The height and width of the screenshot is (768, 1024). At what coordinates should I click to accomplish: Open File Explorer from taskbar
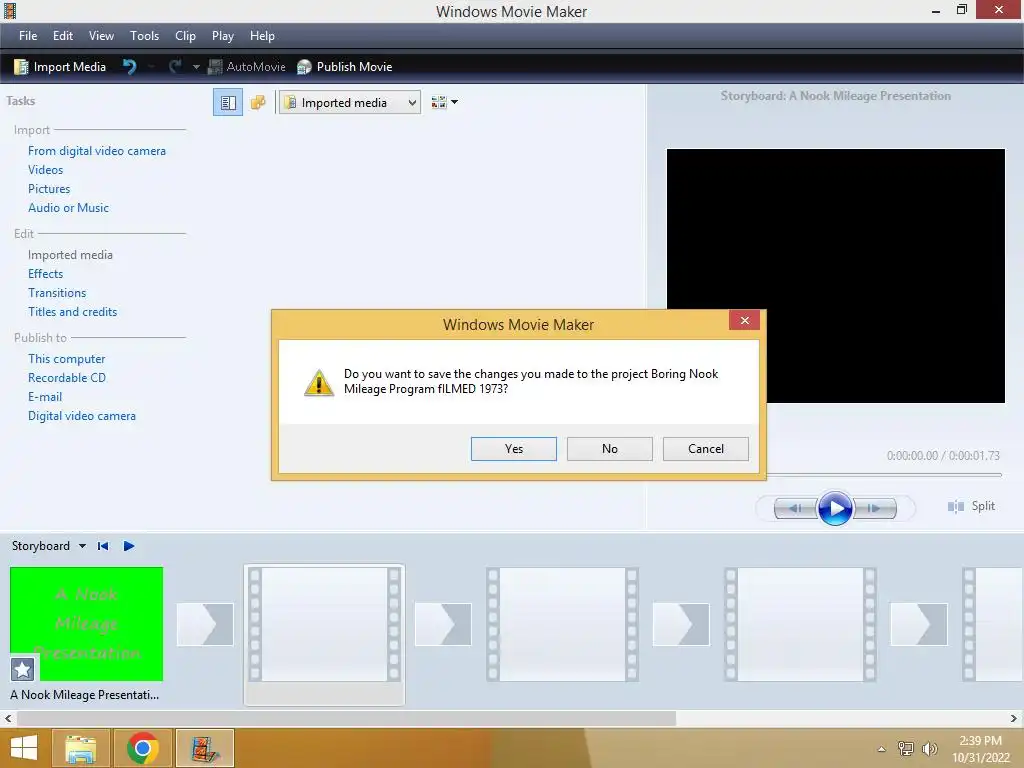pyautogui.click(x=80, y=748)
